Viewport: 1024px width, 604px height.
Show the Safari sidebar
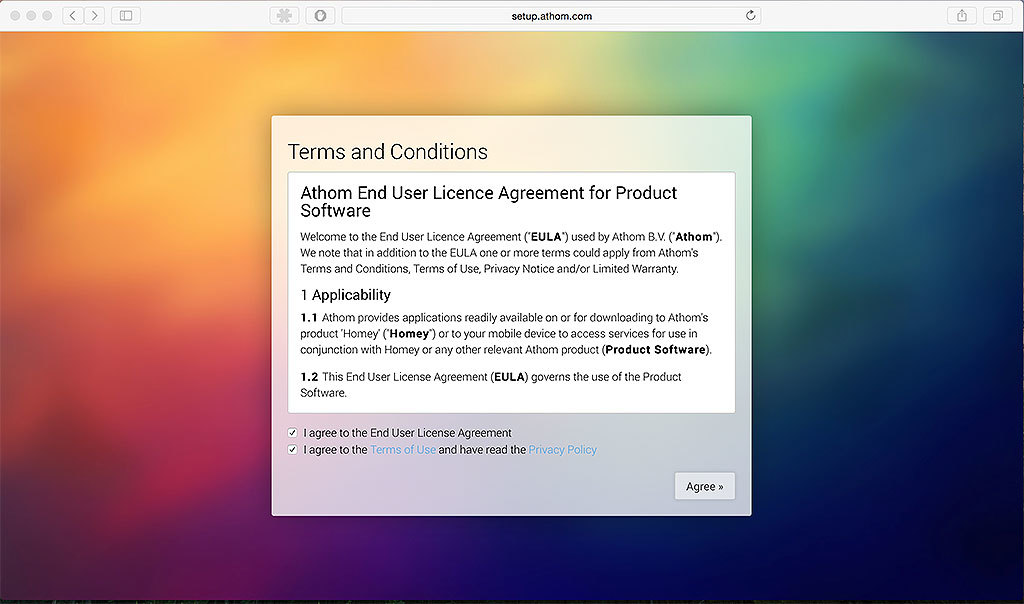126,16
